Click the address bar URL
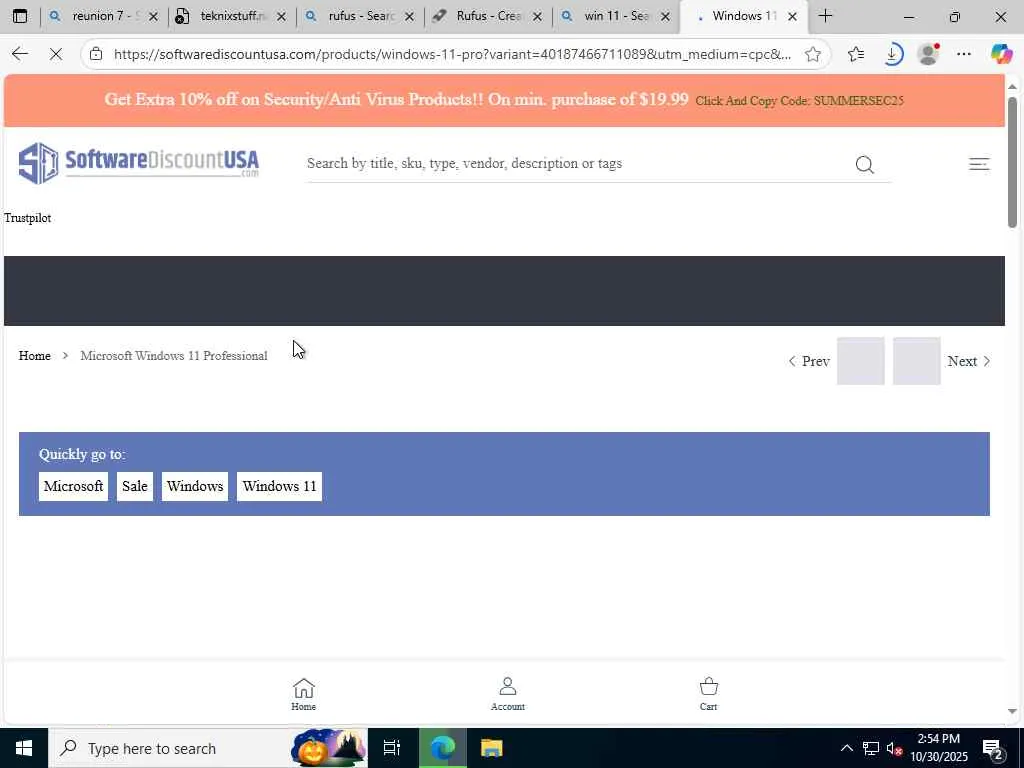 coord(452,54)
